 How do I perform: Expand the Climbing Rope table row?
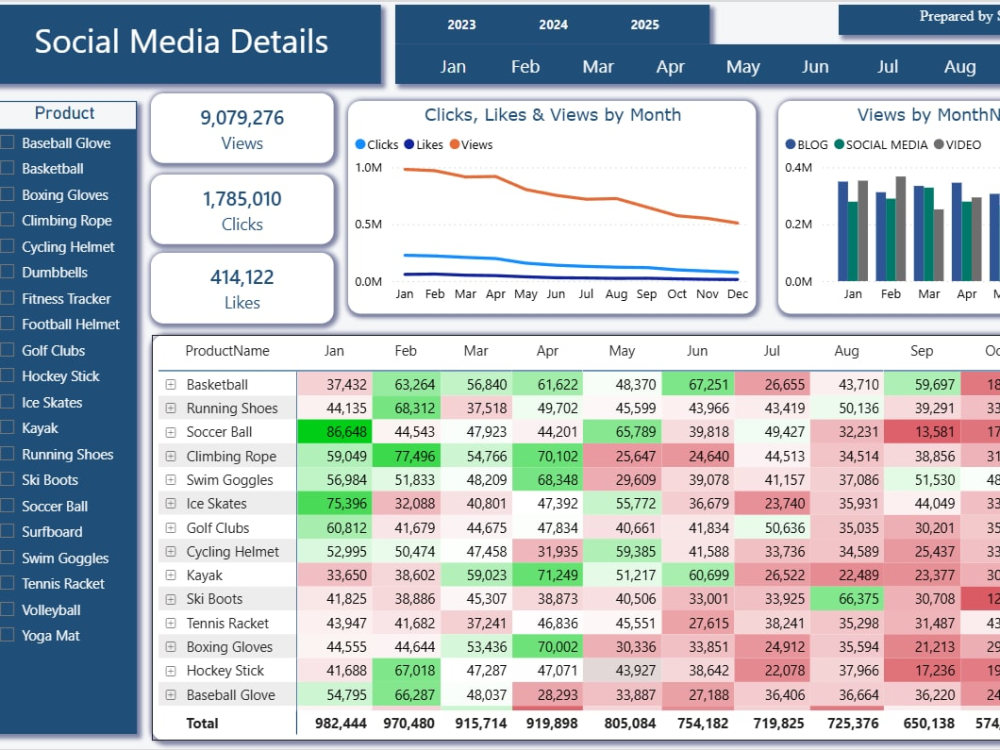click(x=170, y=456)
